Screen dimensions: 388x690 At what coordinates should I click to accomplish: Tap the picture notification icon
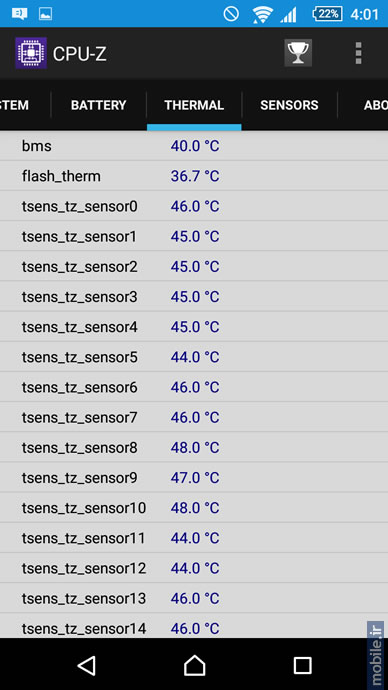pyautogui.click(x=45, y=14)
